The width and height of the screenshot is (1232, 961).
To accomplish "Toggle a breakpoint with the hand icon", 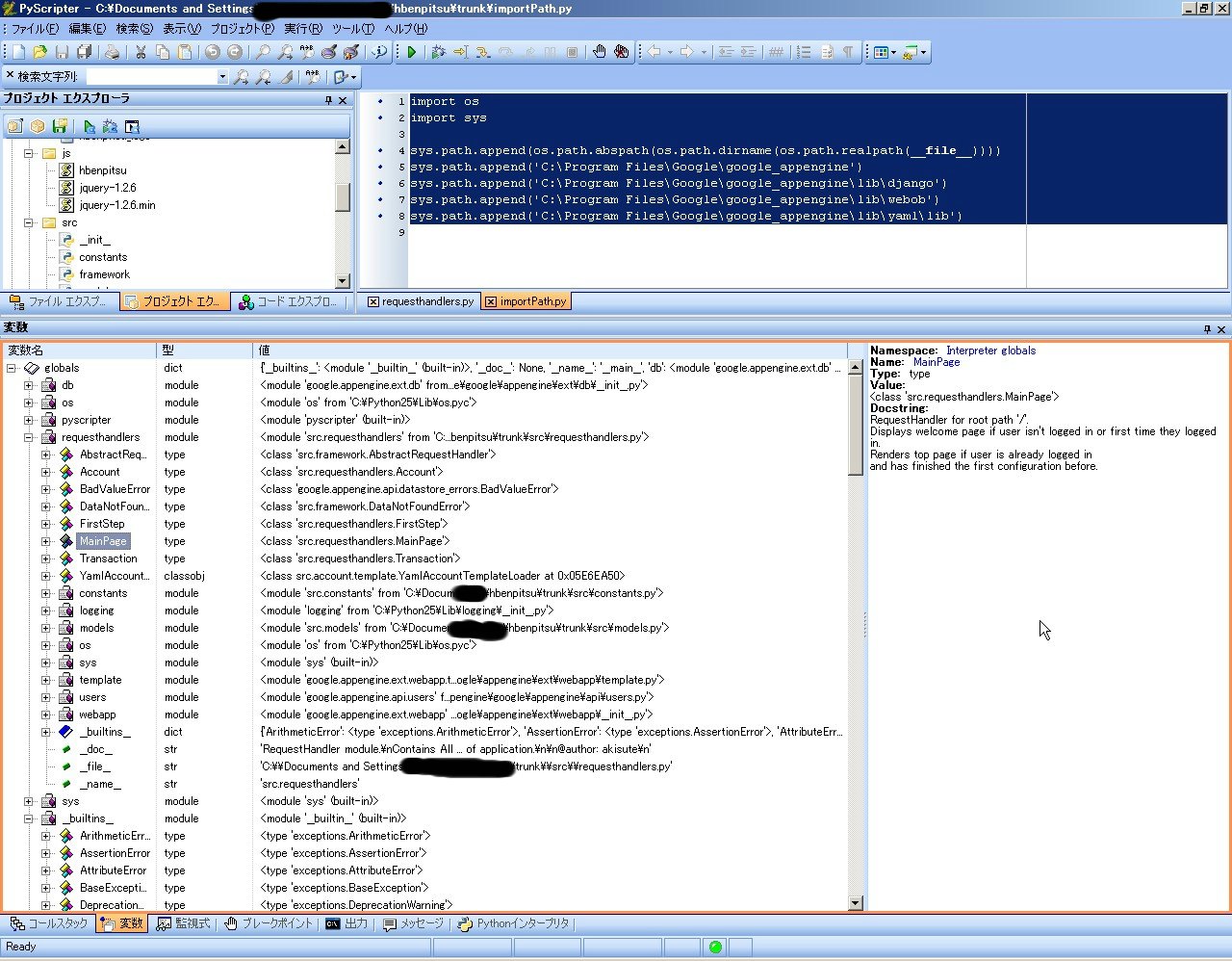I will [600, 52].
